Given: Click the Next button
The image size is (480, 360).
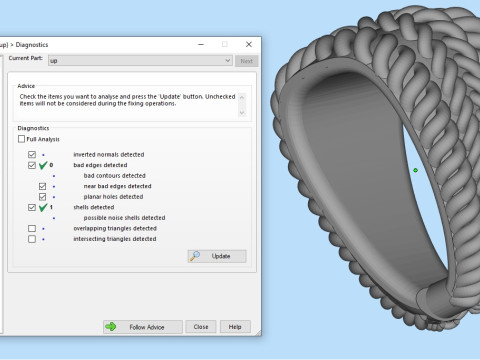Looking at the screenshot, I should [x=247, y=61].
